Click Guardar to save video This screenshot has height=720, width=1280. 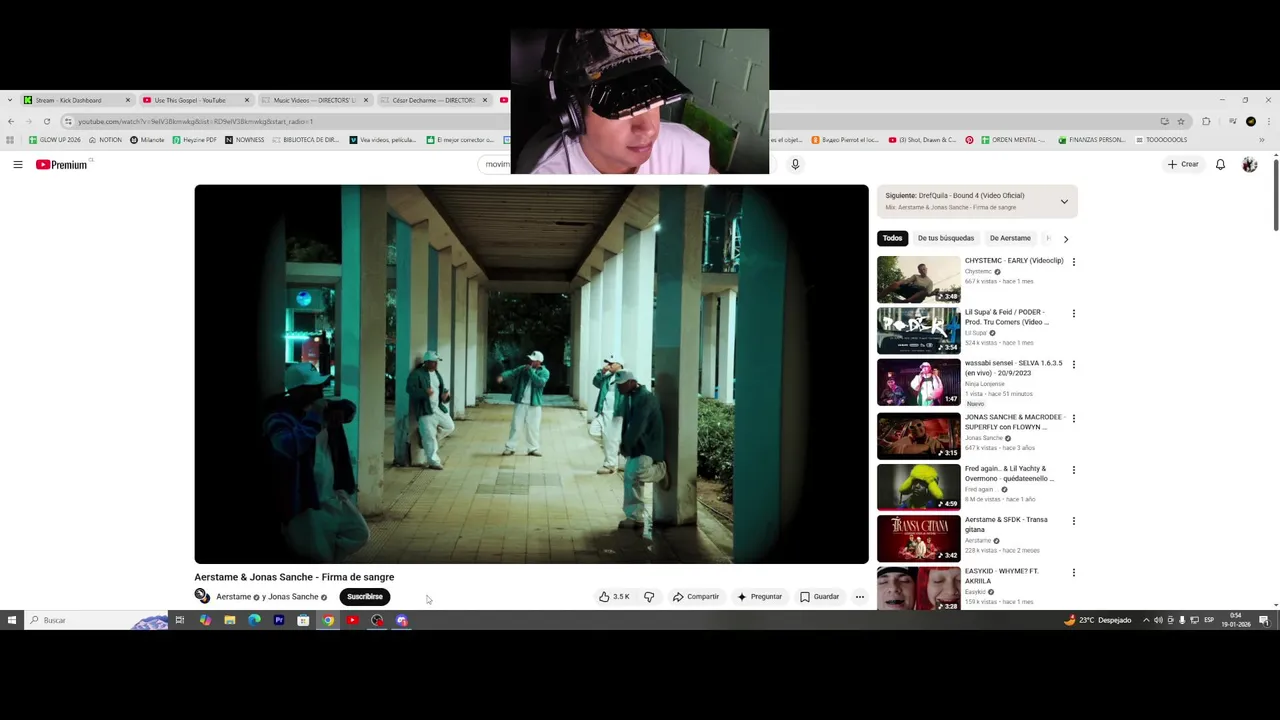coord(820,597)
